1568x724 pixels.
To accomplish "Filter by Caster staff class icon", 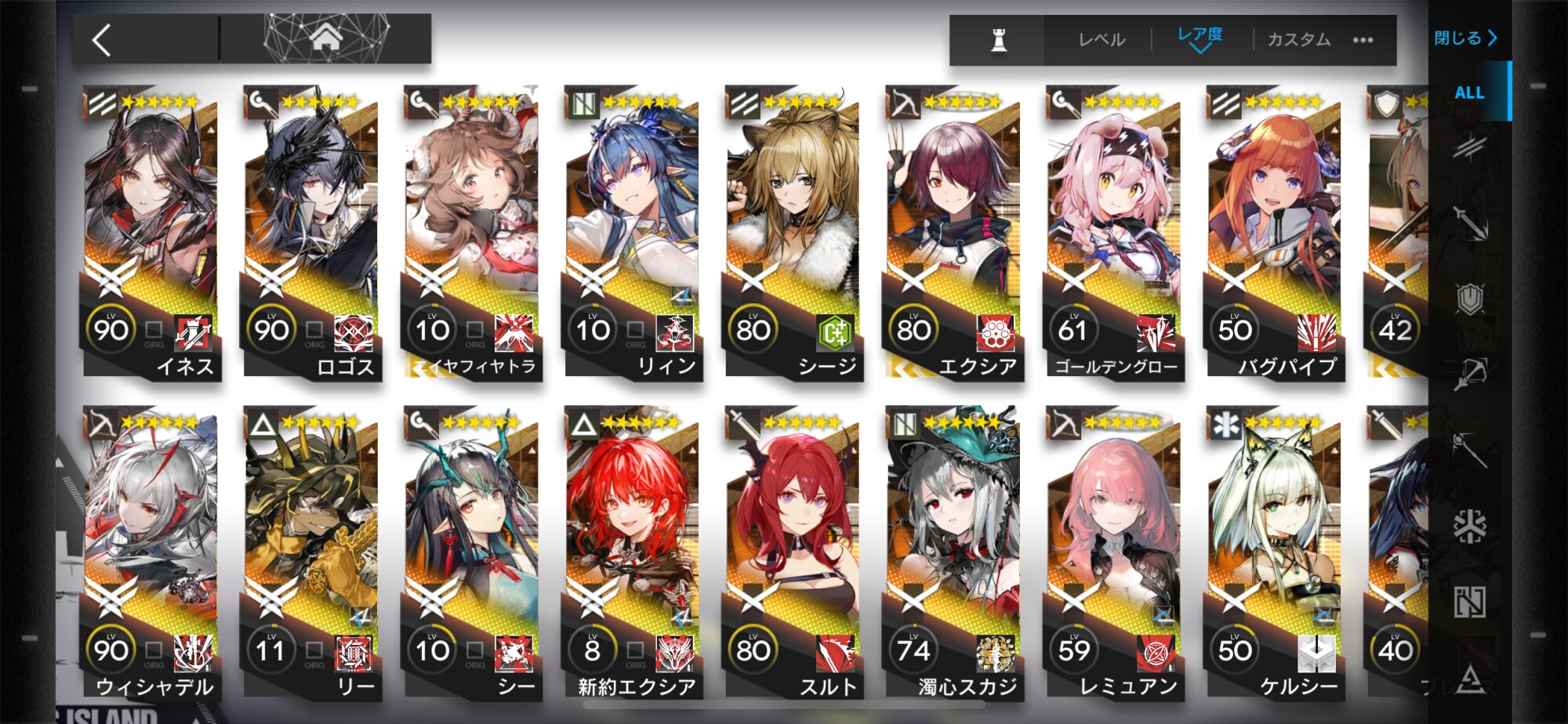I will (1470, 449).
